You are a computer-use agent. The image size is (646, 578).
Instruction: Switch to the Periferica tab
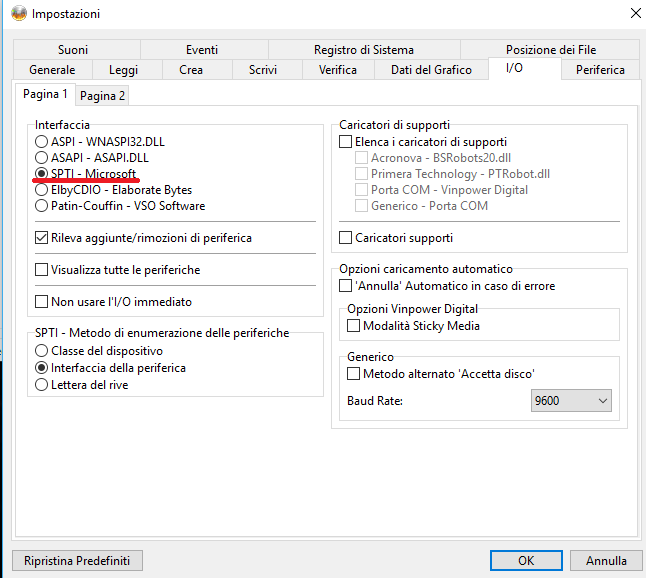tap(600, 70)
